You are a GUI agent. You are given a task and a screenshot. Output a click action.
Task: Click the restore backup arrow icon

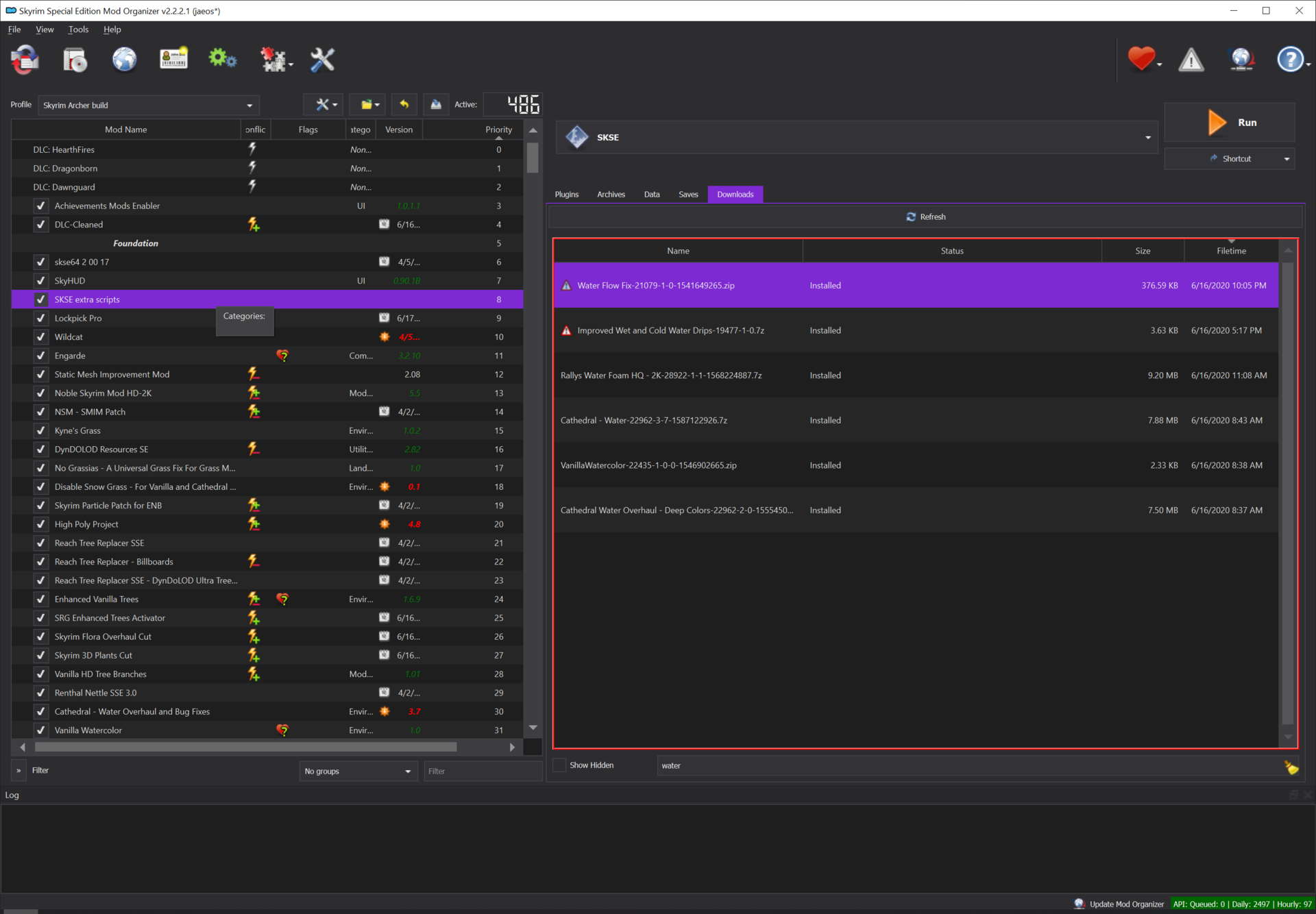click(404, 104)
